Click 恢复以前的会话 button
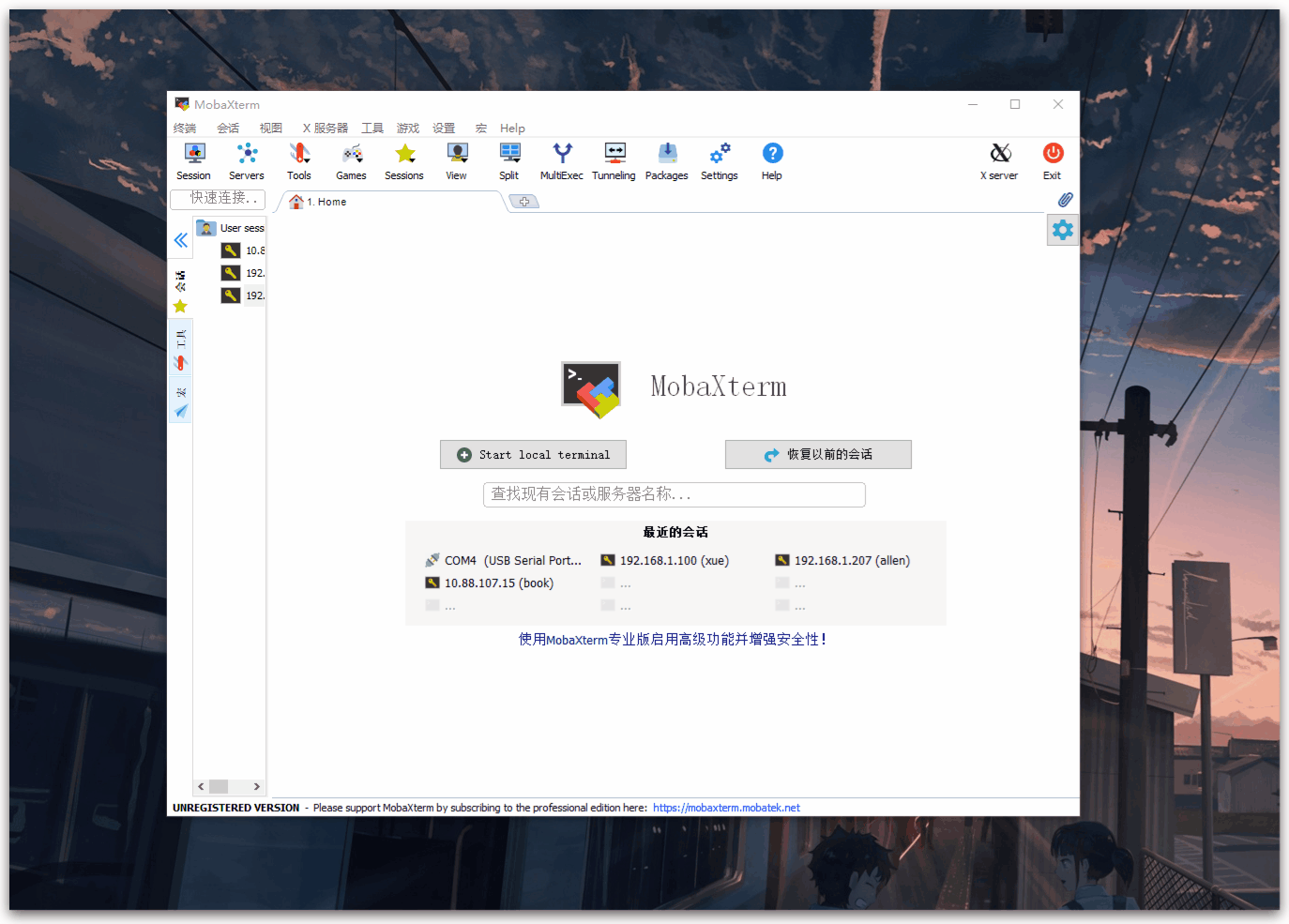The height and width of the screenshot is (924, 1289). [x=818, y=455]
